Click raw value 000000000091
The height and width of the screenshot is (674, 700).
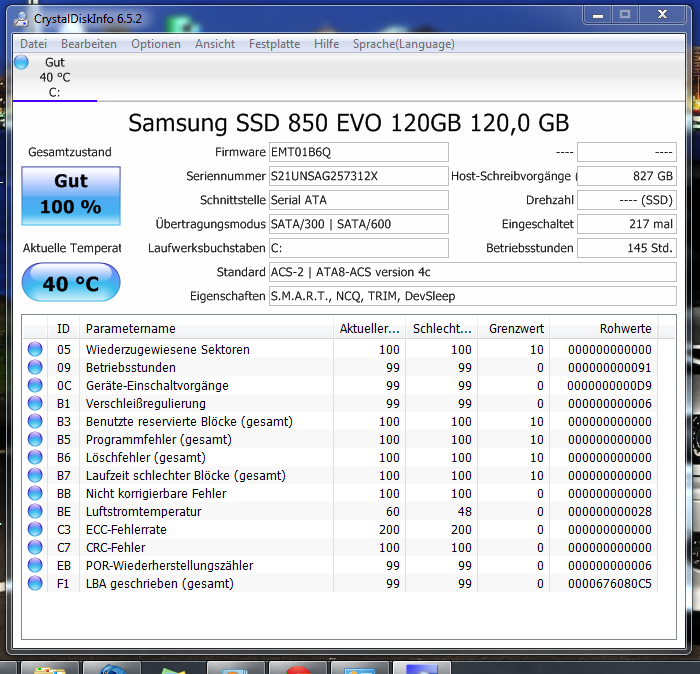610,368
